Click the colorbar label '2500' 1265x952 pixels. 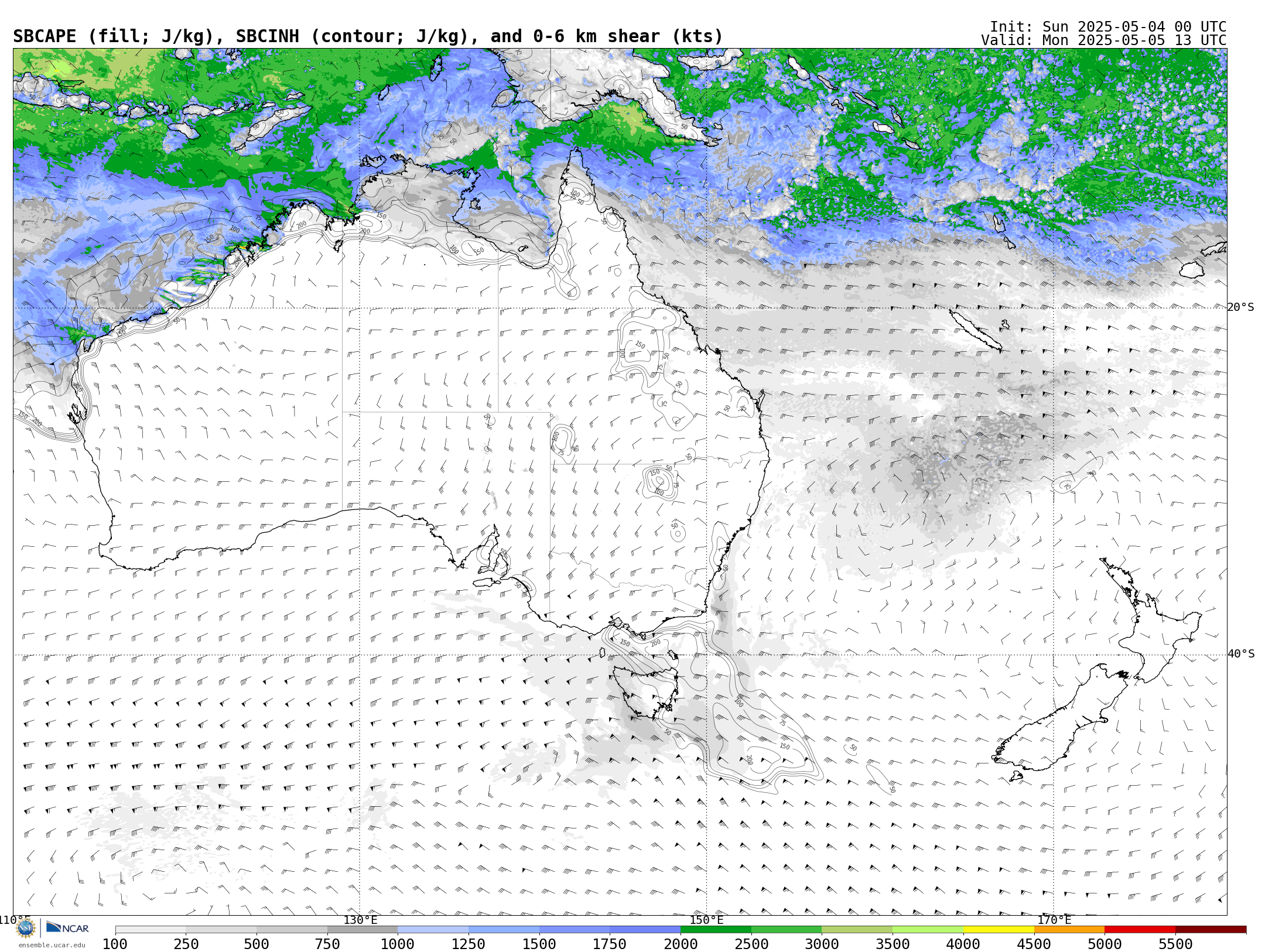point(751,944)
